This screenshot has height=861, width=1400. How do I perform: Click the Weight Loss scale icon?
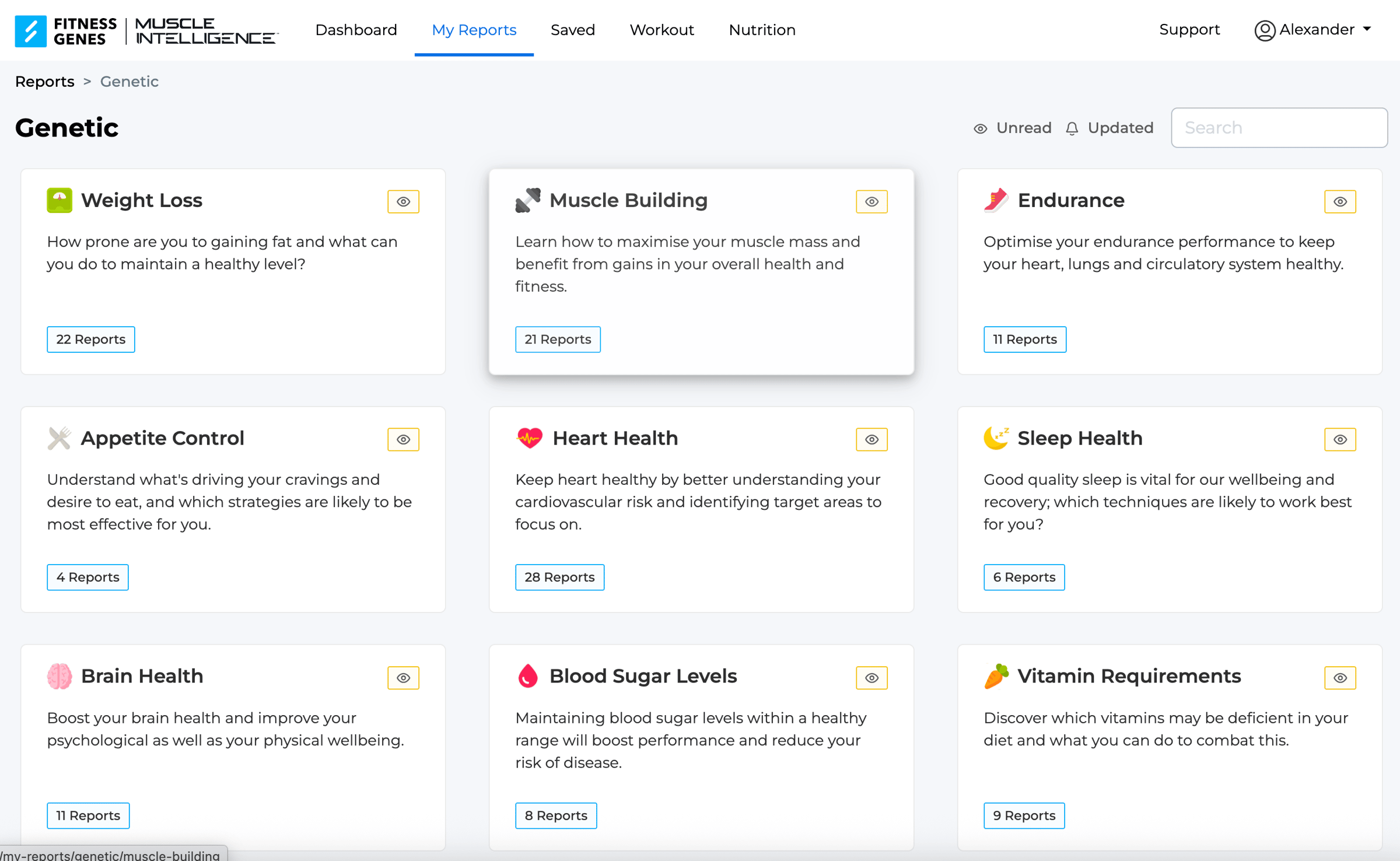click(x=60, y=201)
